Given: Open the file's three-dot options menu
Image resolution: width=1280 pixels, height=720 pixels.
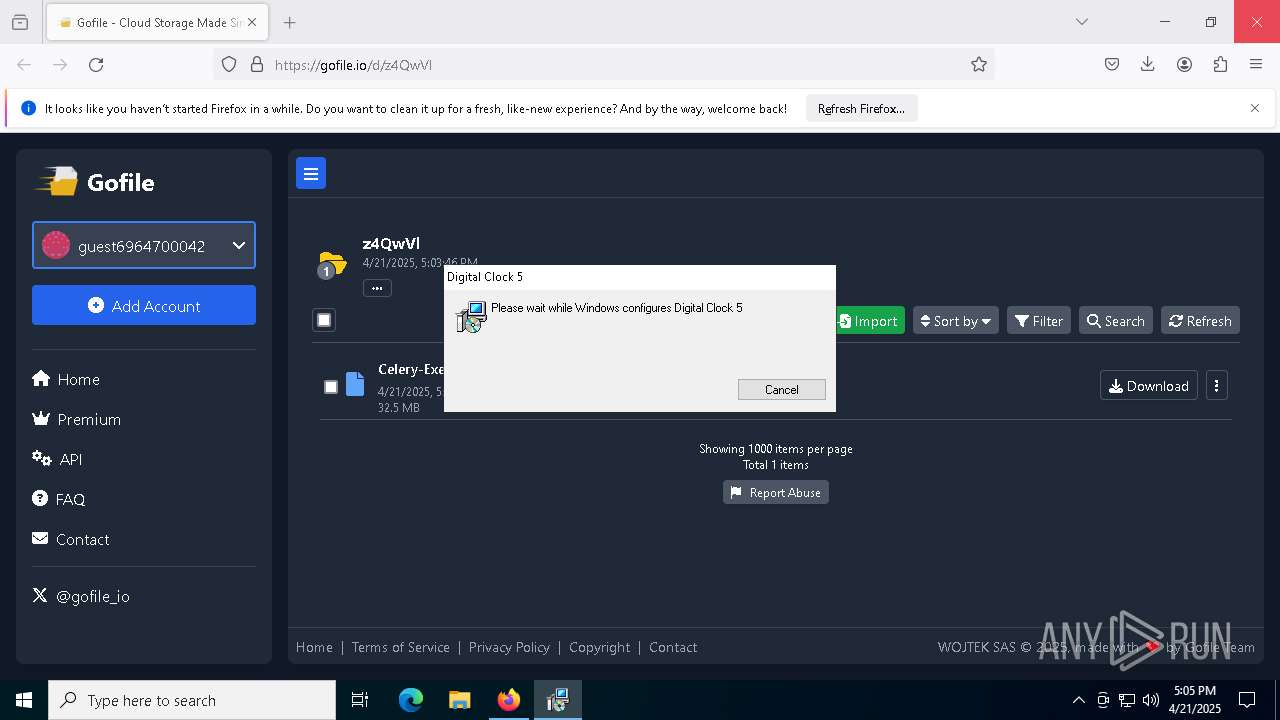Looking at the screenshot, I should [1217, 386].
